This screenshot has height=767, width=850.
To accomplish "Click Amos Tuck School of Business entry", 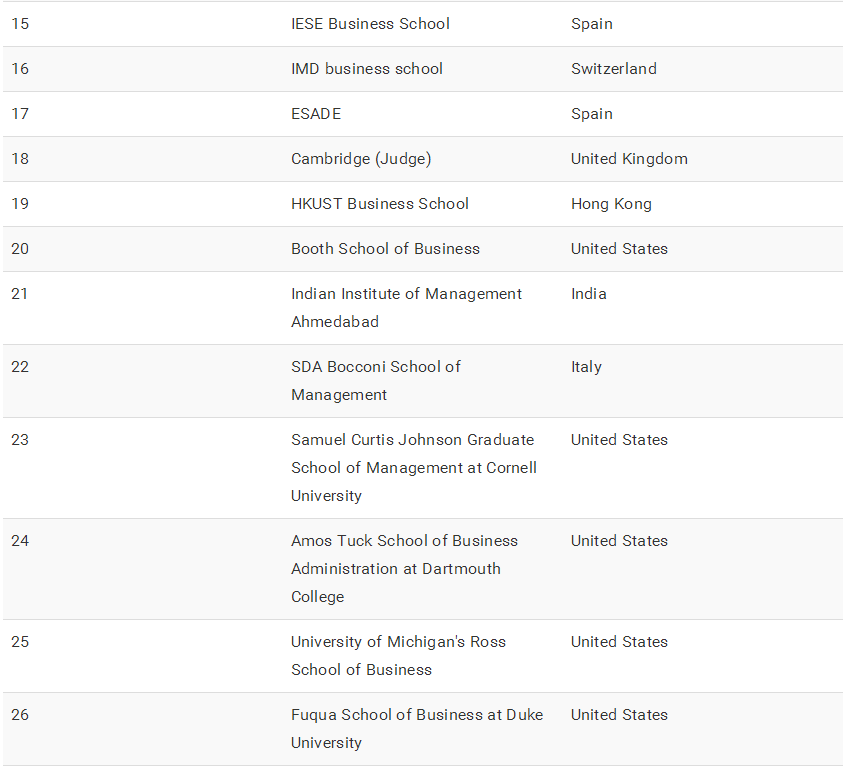I will [404, 569].
